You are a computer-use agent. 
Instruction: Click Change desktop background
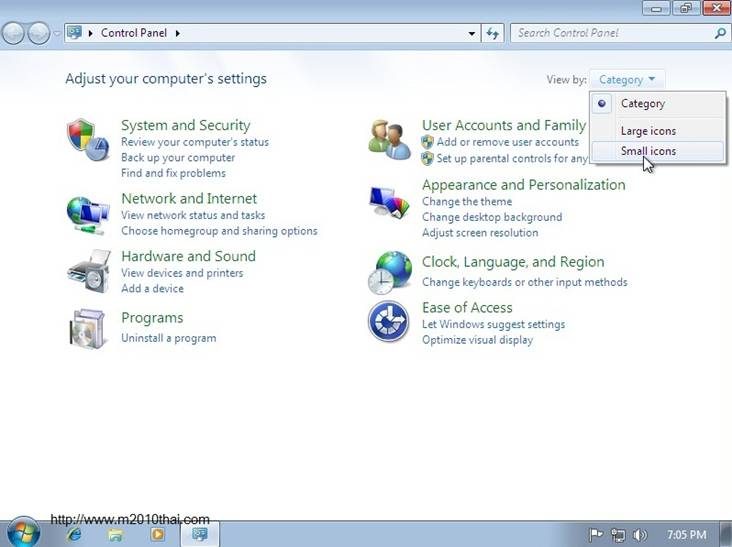[x=492, y=217]
